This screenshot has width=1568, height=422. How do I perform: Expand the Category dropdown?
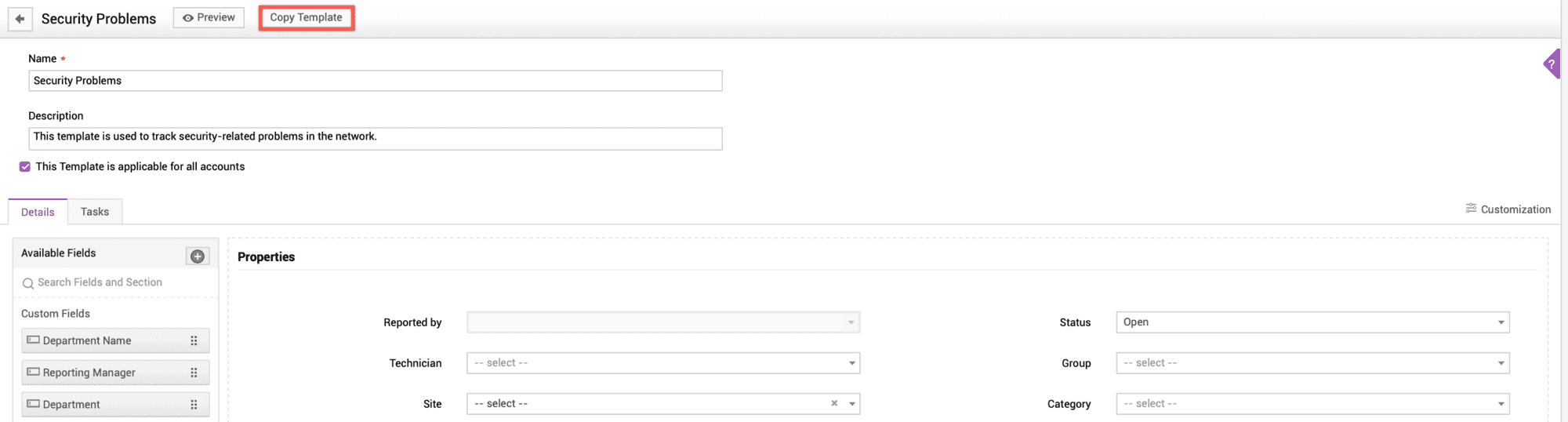pos(1501,404)
